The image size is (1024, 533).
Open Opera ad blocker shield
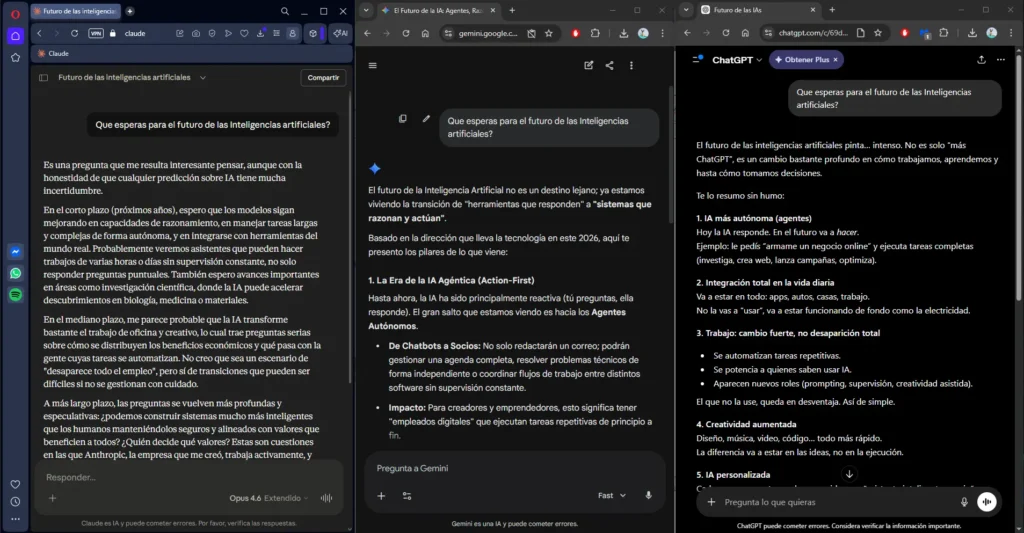(x=212, y=33)
